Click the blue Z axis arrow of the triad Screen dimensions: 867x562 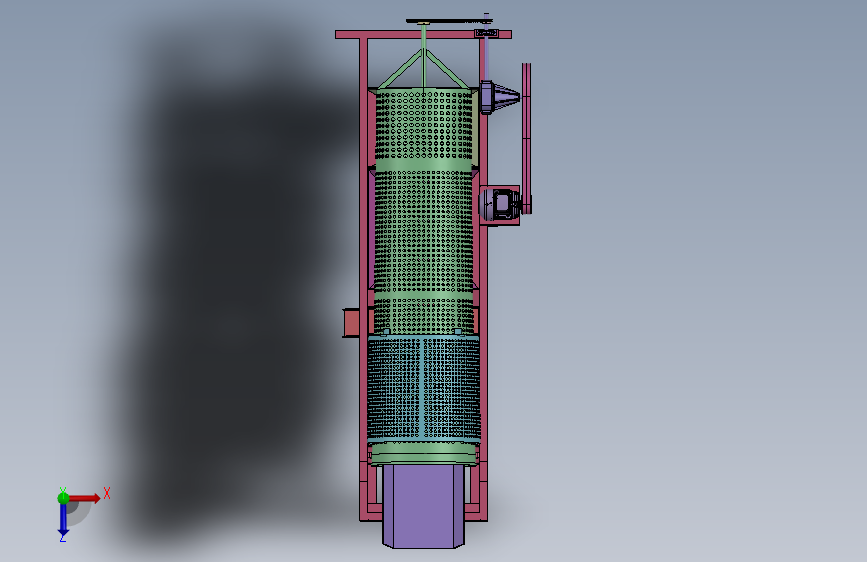63,520
